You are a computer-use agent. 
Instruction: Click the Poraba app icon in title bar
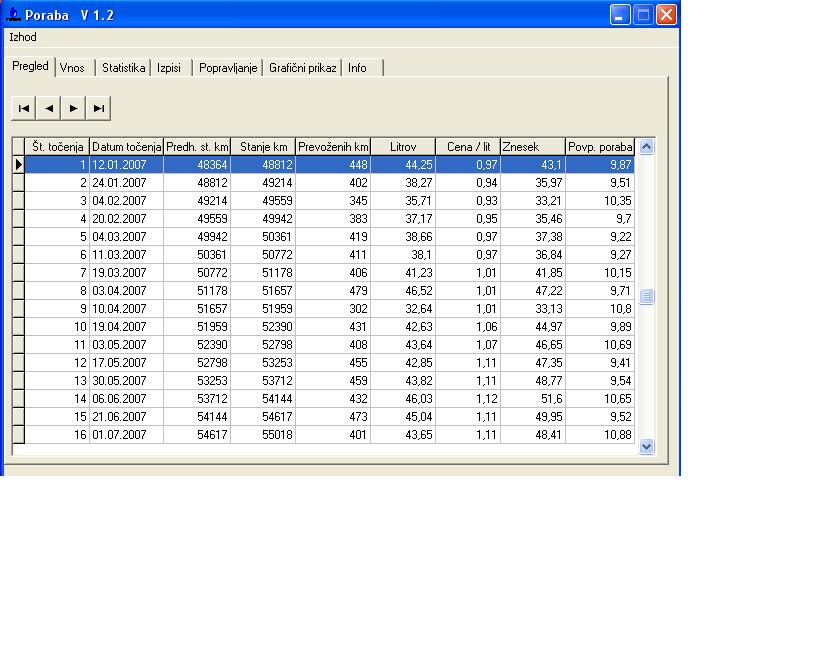[13, 14]
